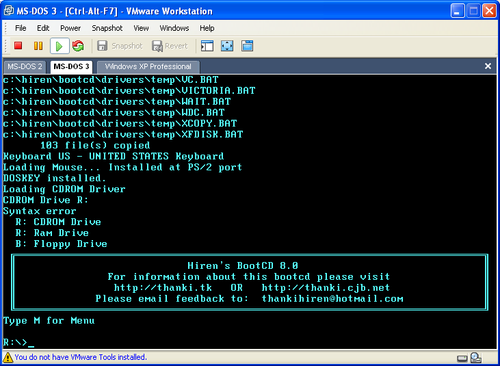Click thankihiren@hotmail.com email text
500x366 pixels.
[x=332, y=299]
